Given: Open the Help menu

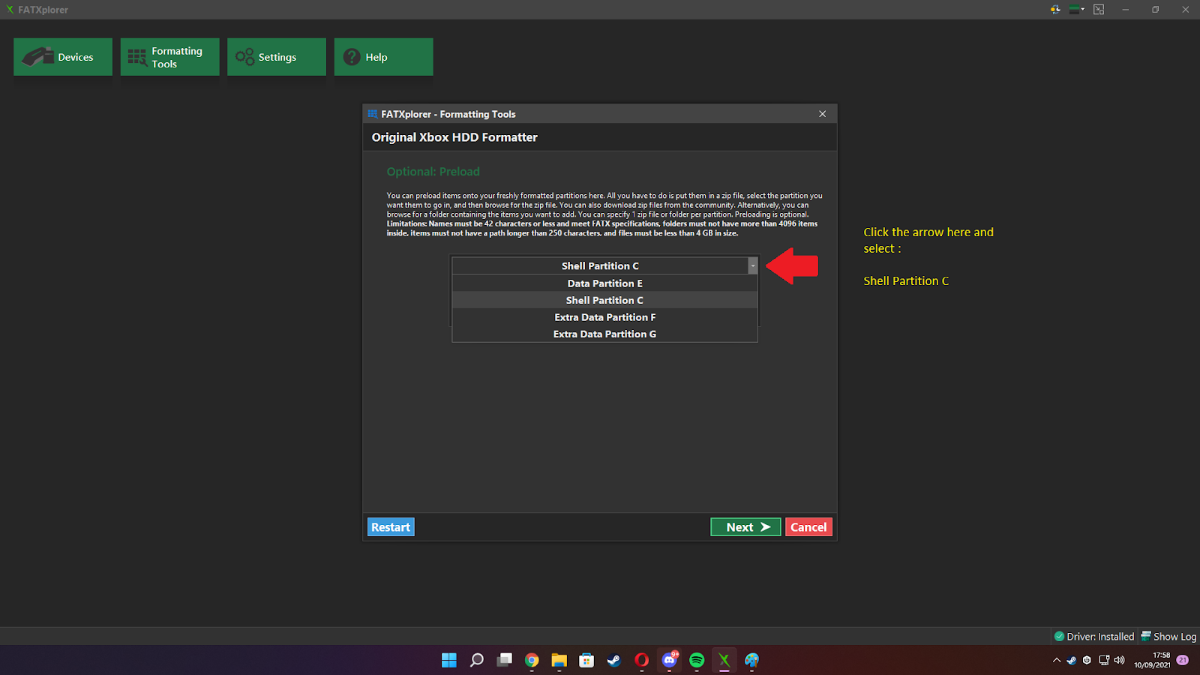Looking at the screenshot, I should [x=384, y=57].
